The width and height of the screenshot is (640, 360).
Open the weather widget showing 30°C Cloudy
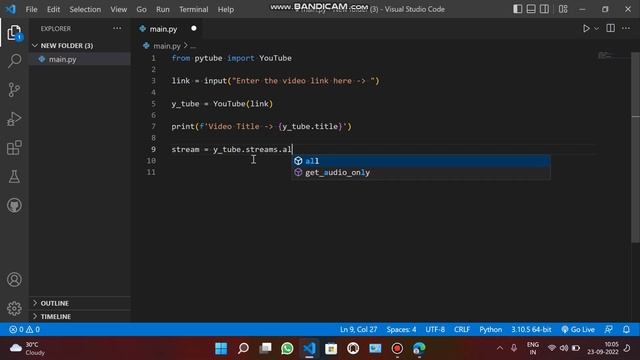click(x=27, y=349)
